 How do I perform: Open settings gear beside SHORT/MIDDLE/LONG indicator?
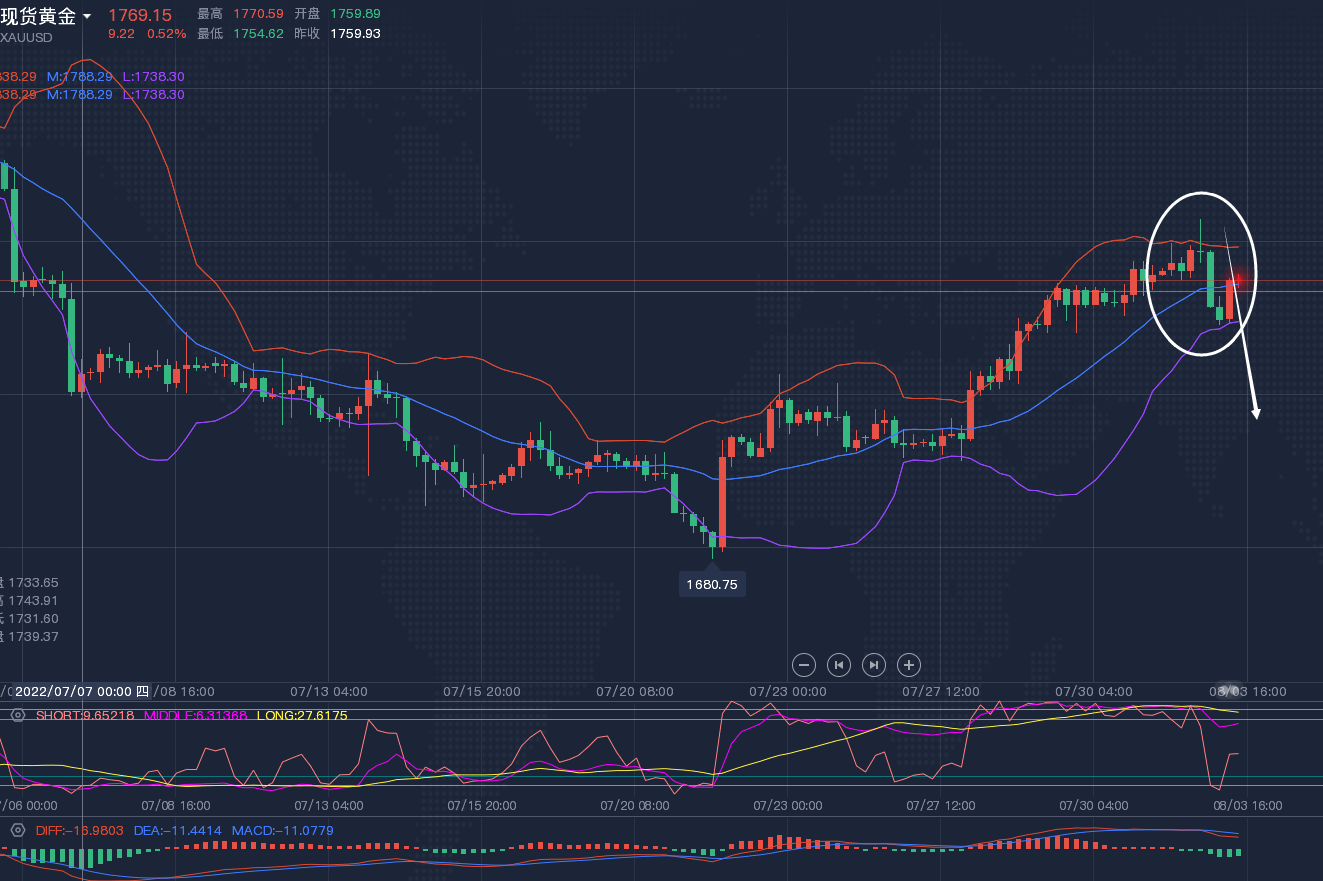click(x=17, y=716)
